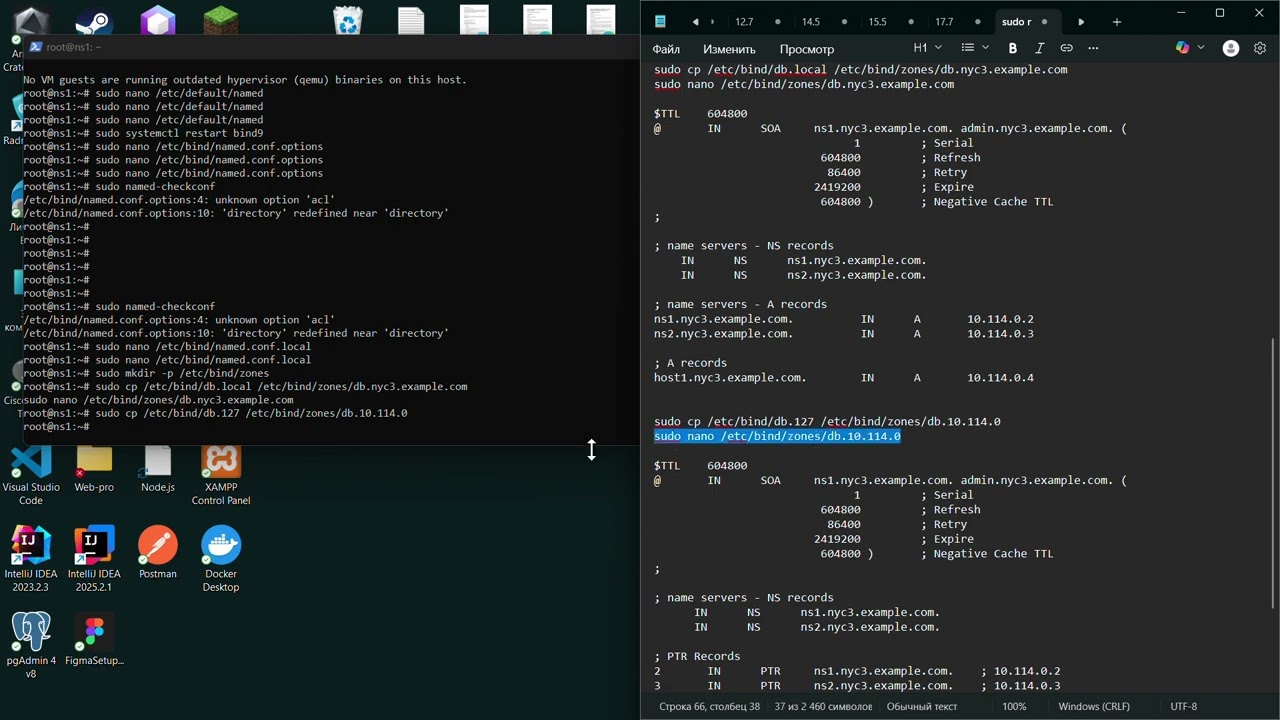Select the FigmaSetup desktop icon
Screen dimensions: 1280x720
point(94,640)
